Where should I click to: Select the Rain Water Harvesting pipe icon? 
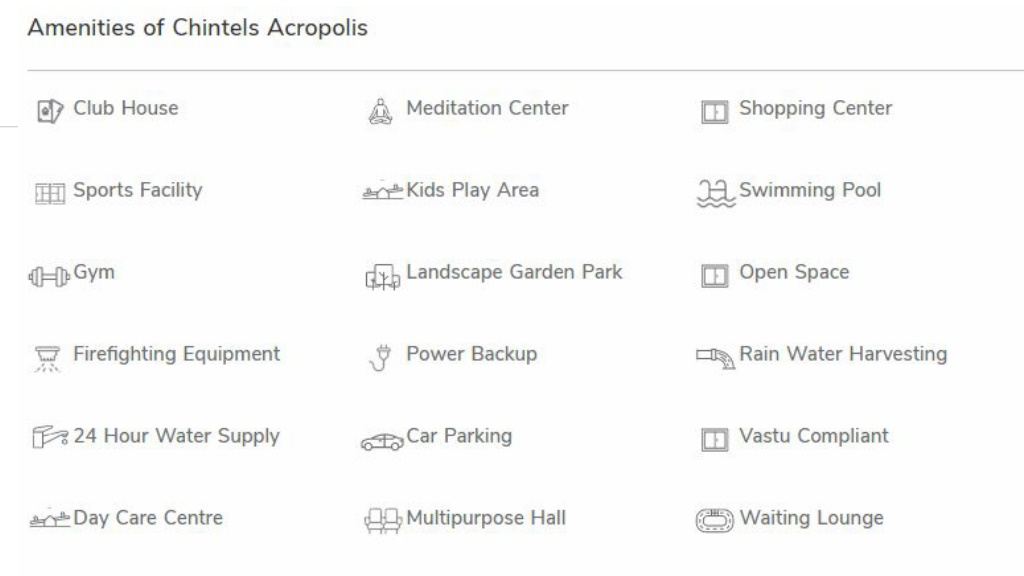click(x=716, y=358)
